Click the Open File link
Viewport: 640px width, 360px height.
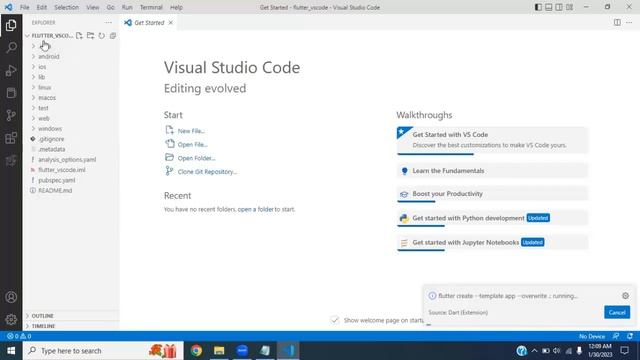(x=193, y=144)
